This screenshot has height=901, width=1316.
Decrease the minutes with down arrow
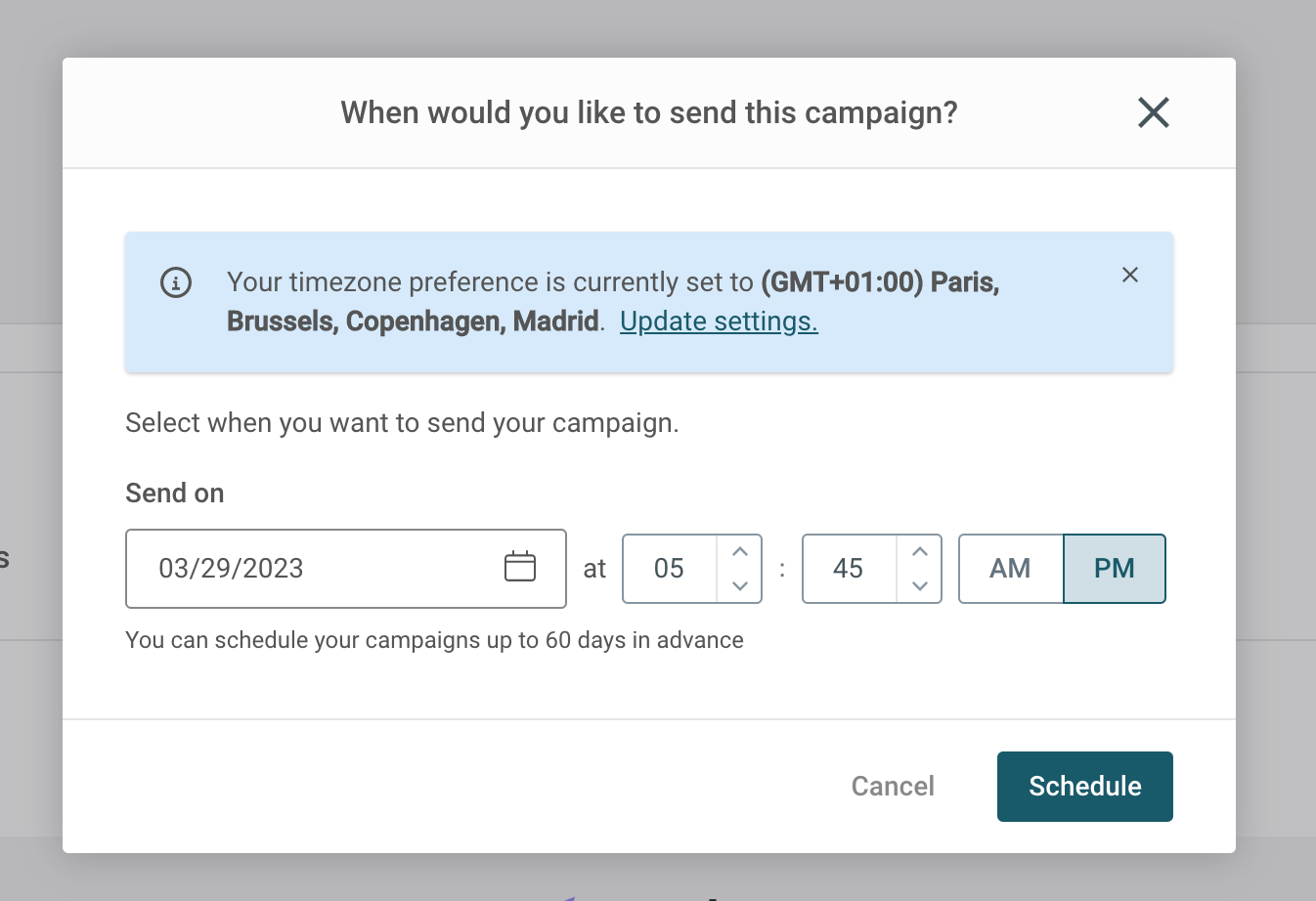920,585
